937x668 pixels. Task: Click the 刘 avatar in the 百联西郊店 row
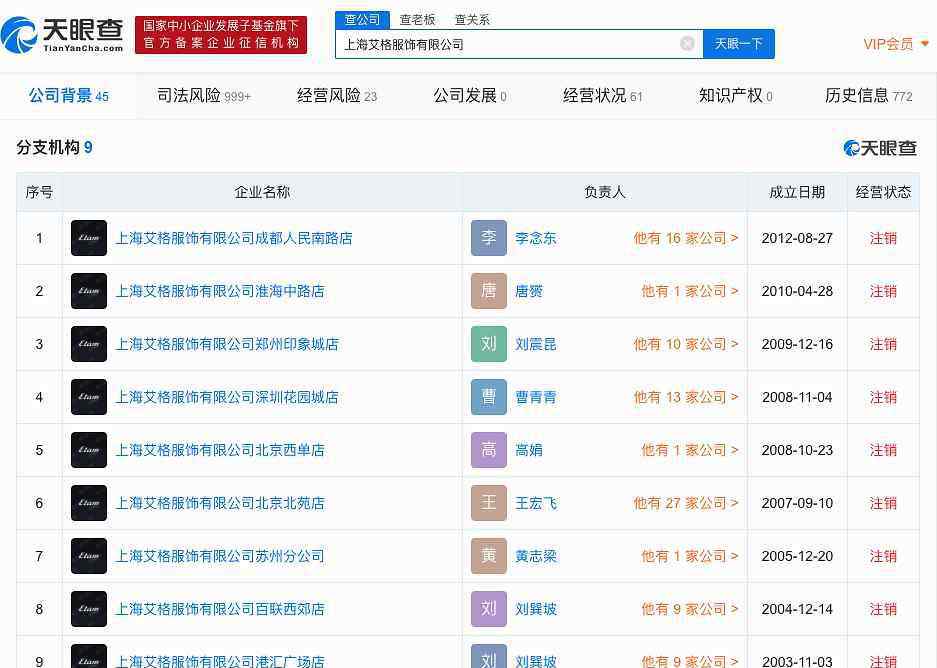tap(489, 609)
